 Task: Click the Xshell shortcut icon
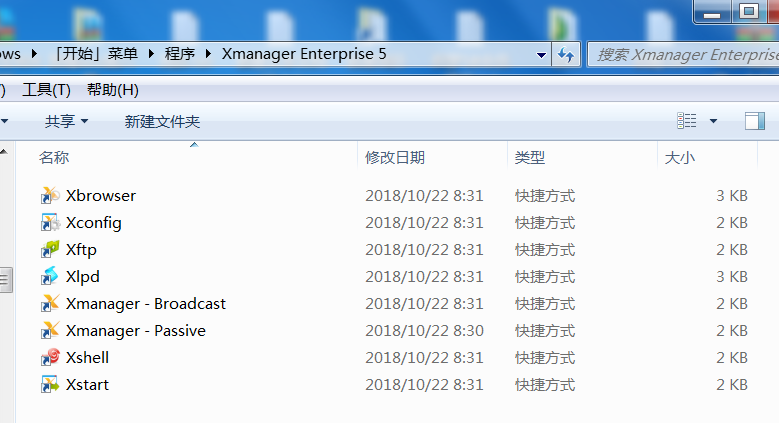(50, 357)
